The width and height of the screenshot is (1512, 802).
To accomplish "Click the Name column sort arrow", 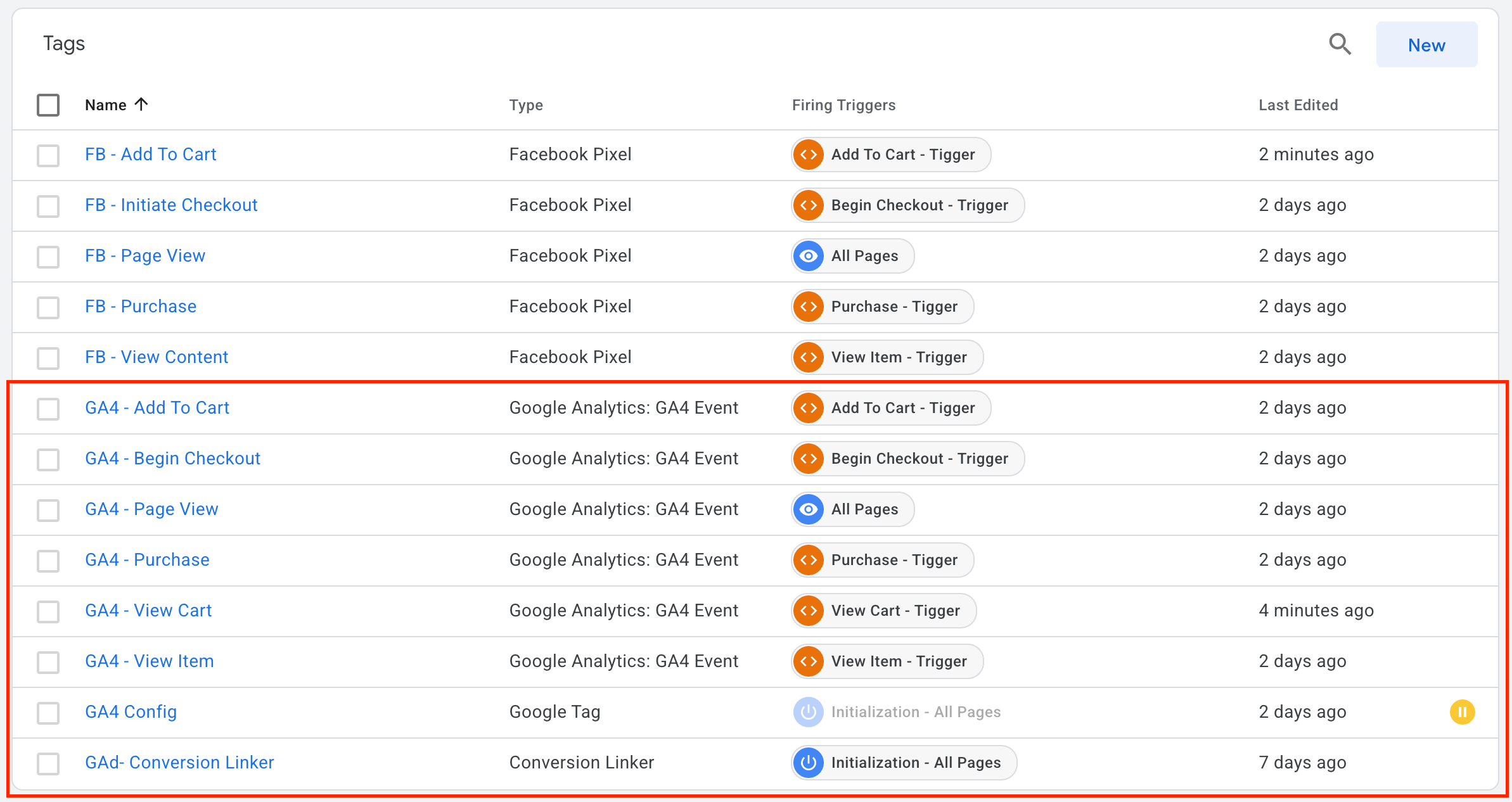I will pyautogui.click(x=142, y=105).
